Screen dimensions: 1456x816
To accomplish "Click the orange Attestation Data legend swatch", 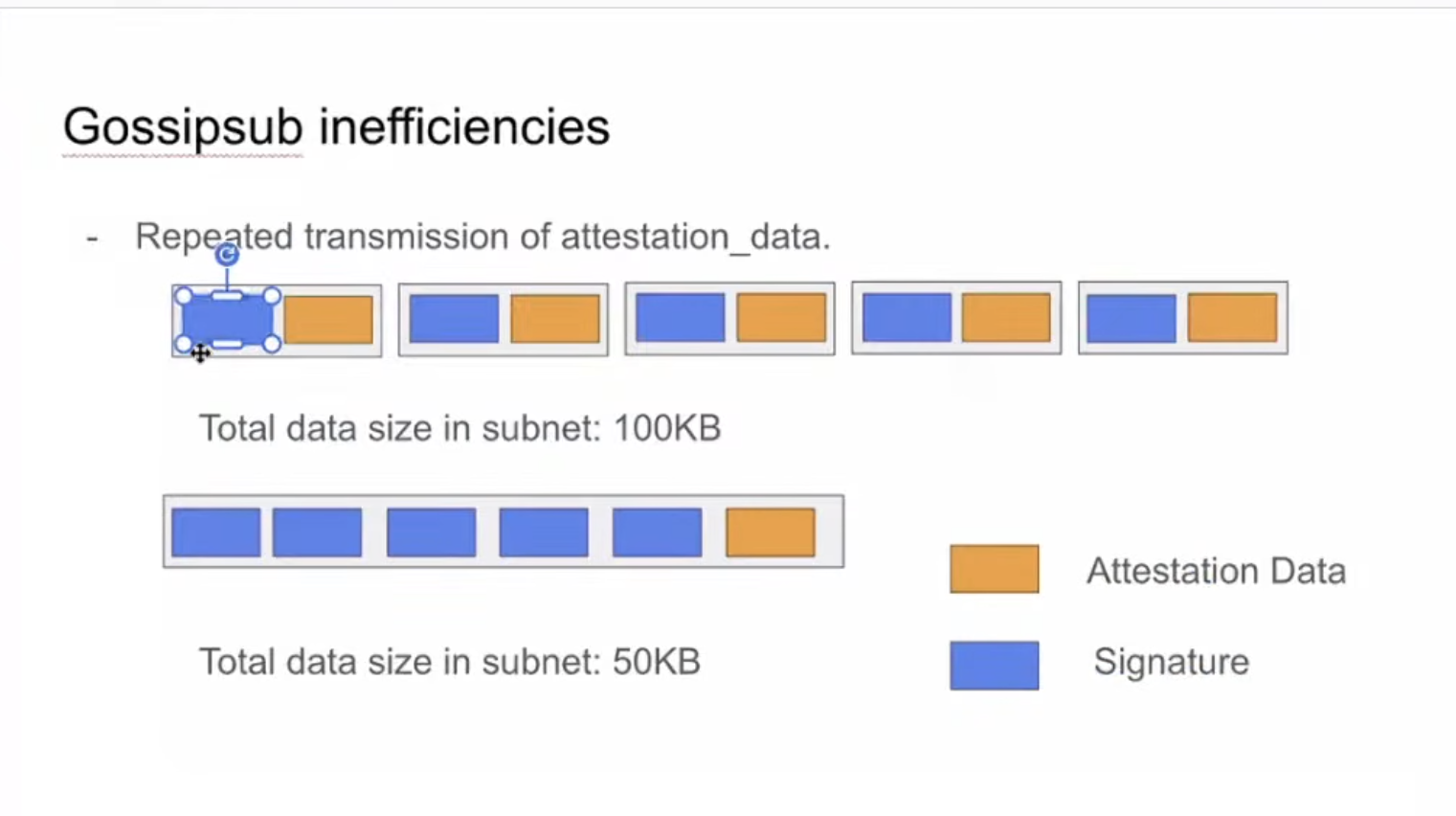I will pos(995,569).
